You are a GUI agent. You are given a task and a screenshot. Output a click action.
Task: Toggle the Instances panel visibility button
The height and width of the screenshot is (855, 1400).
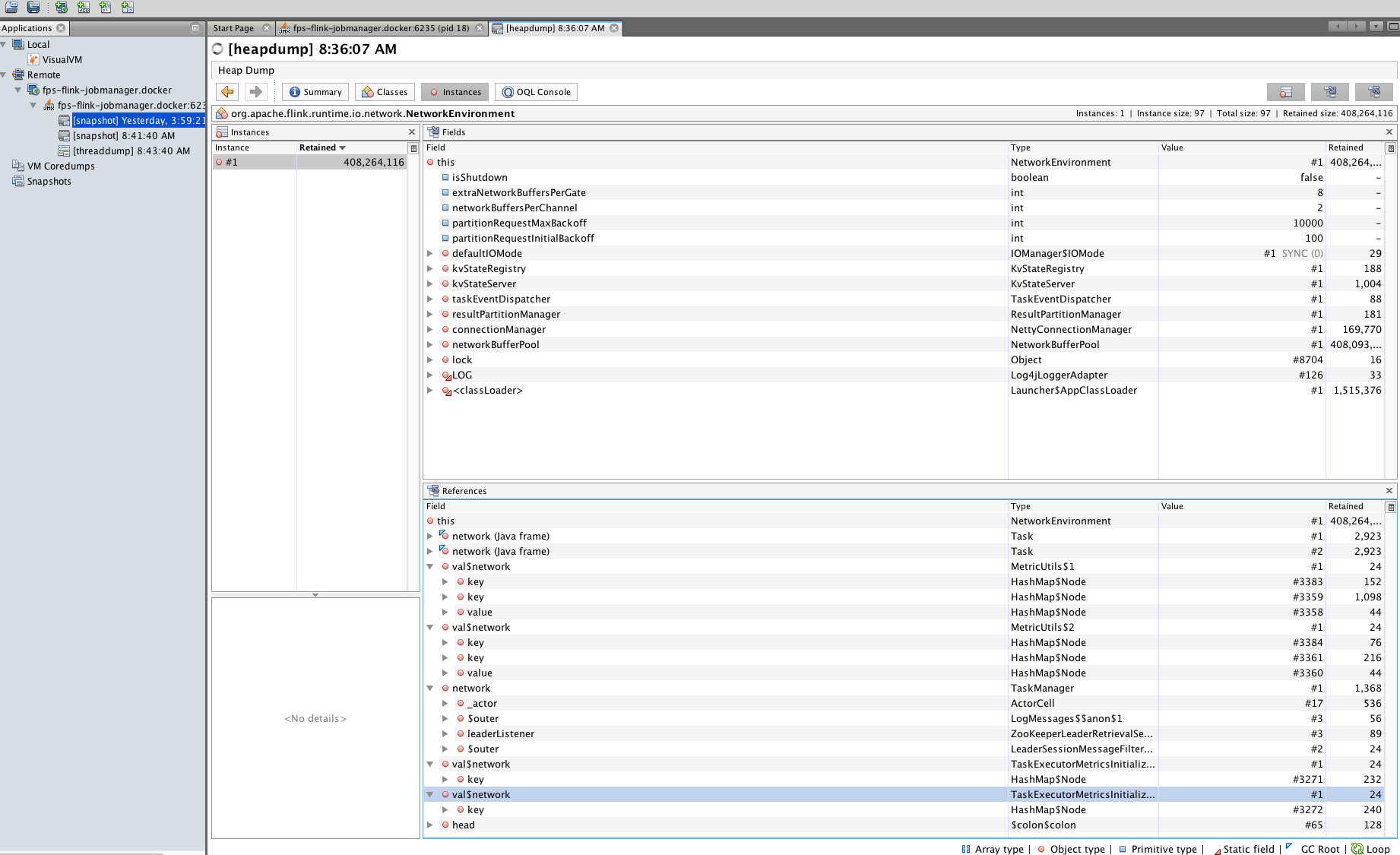click(x=1285, y=92)
